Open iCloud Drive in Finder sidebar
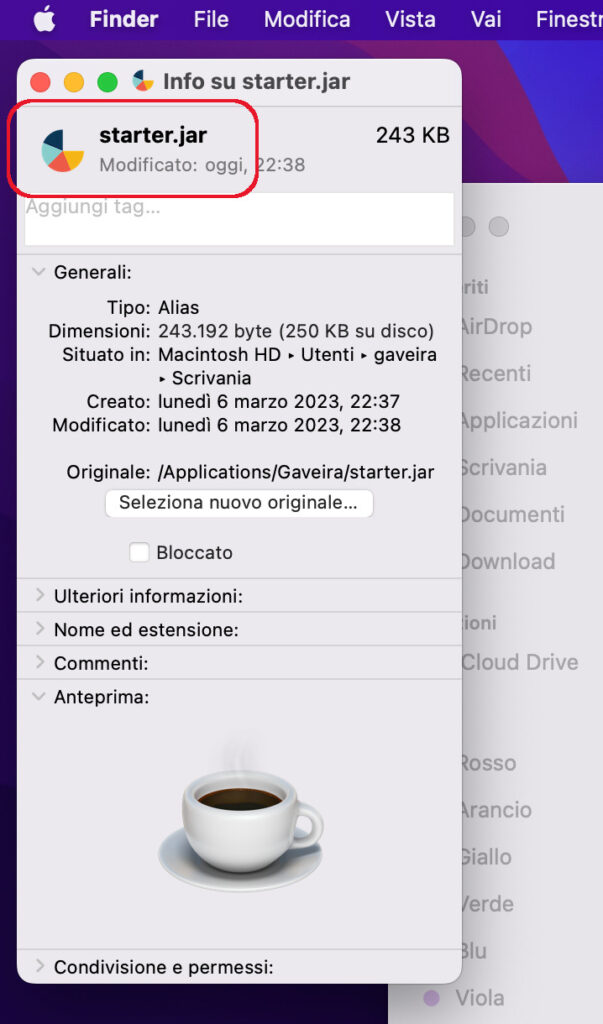 (x=520, y=662)
